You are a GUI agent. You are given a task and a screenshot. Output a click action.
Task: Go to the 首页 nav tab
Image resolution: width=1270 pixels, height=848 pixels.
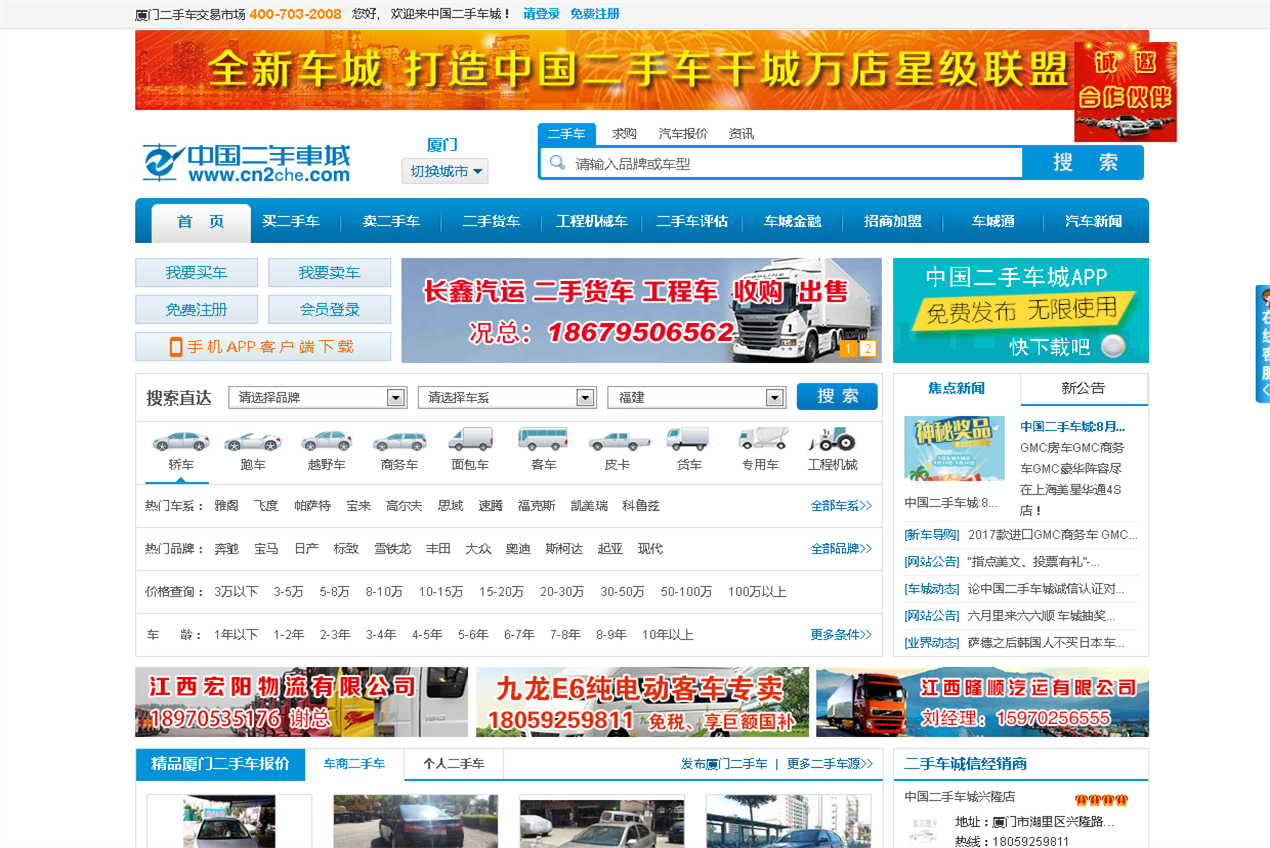coord(201,222)
